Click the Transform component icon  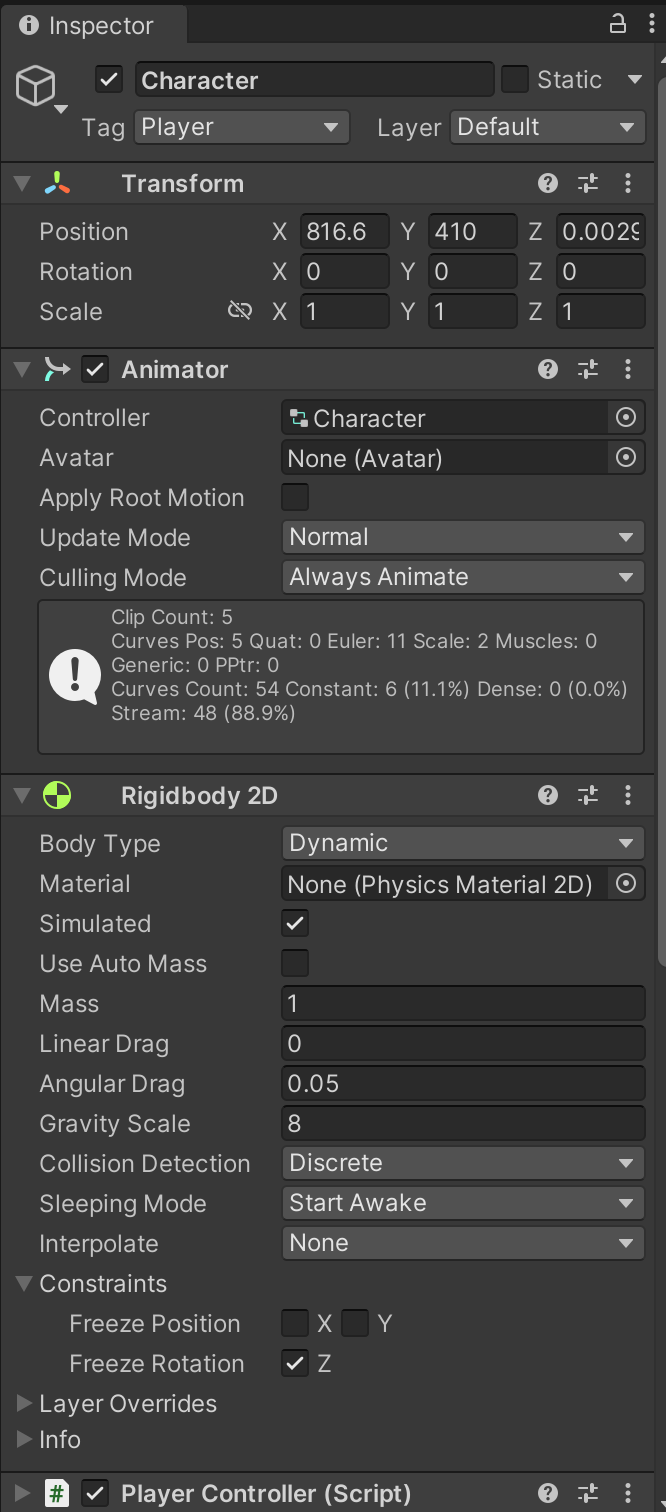click(x=57, y=183)
